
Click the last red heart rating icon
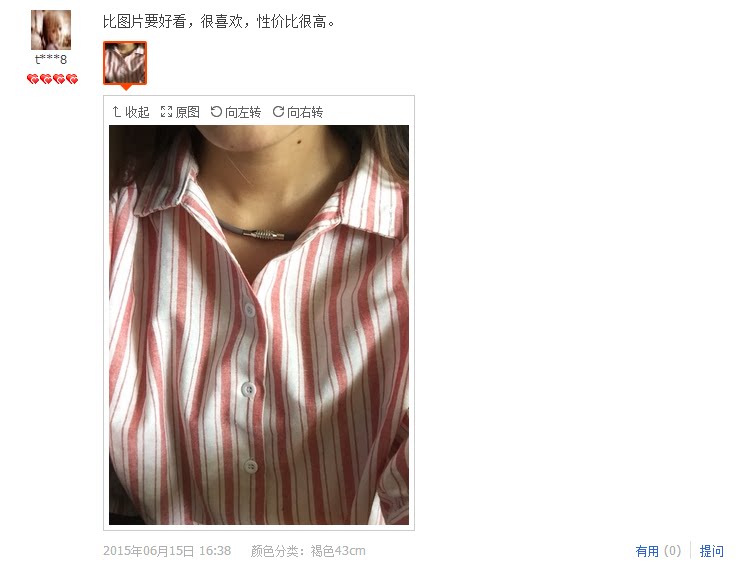tap(72, 79)
